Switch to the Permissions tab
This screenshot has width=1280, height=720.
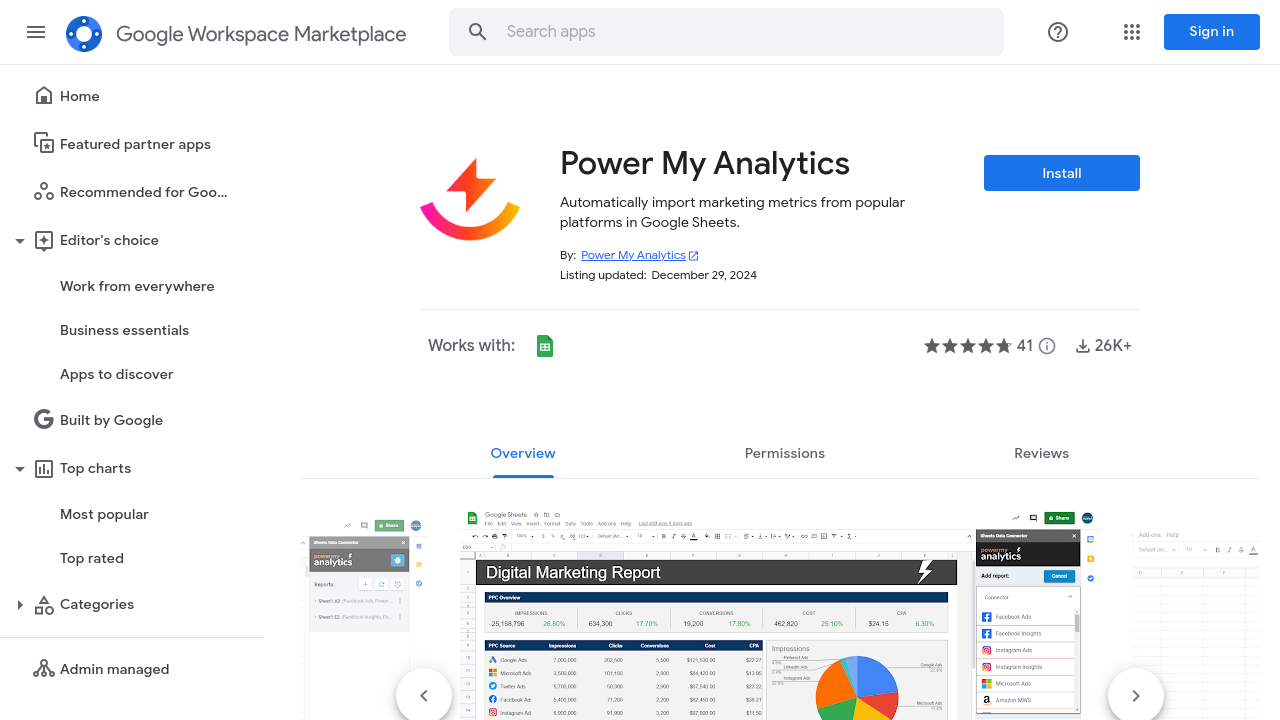click(784, 453)
